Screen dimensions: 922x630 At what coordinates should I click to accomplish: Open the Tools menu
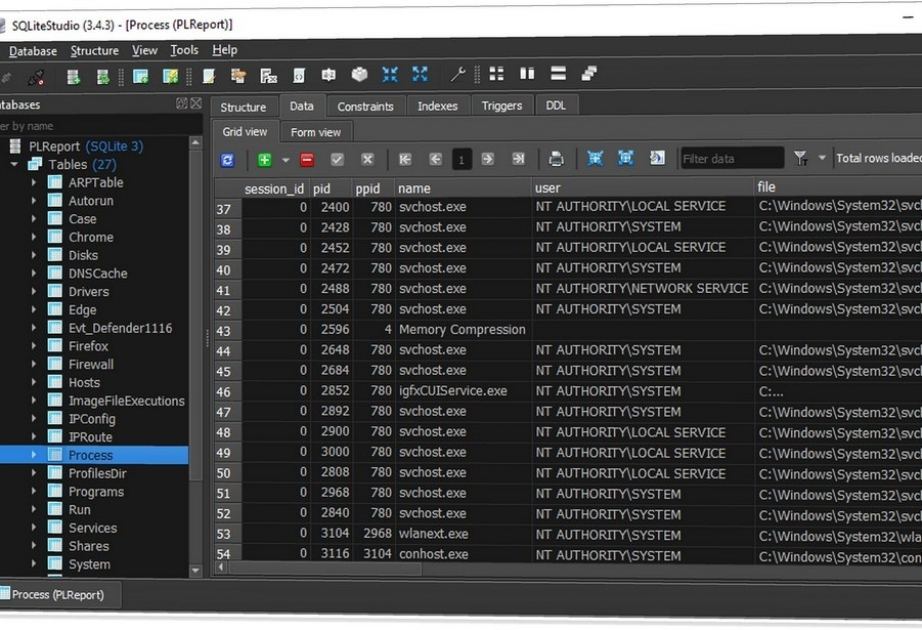(184, 50)
